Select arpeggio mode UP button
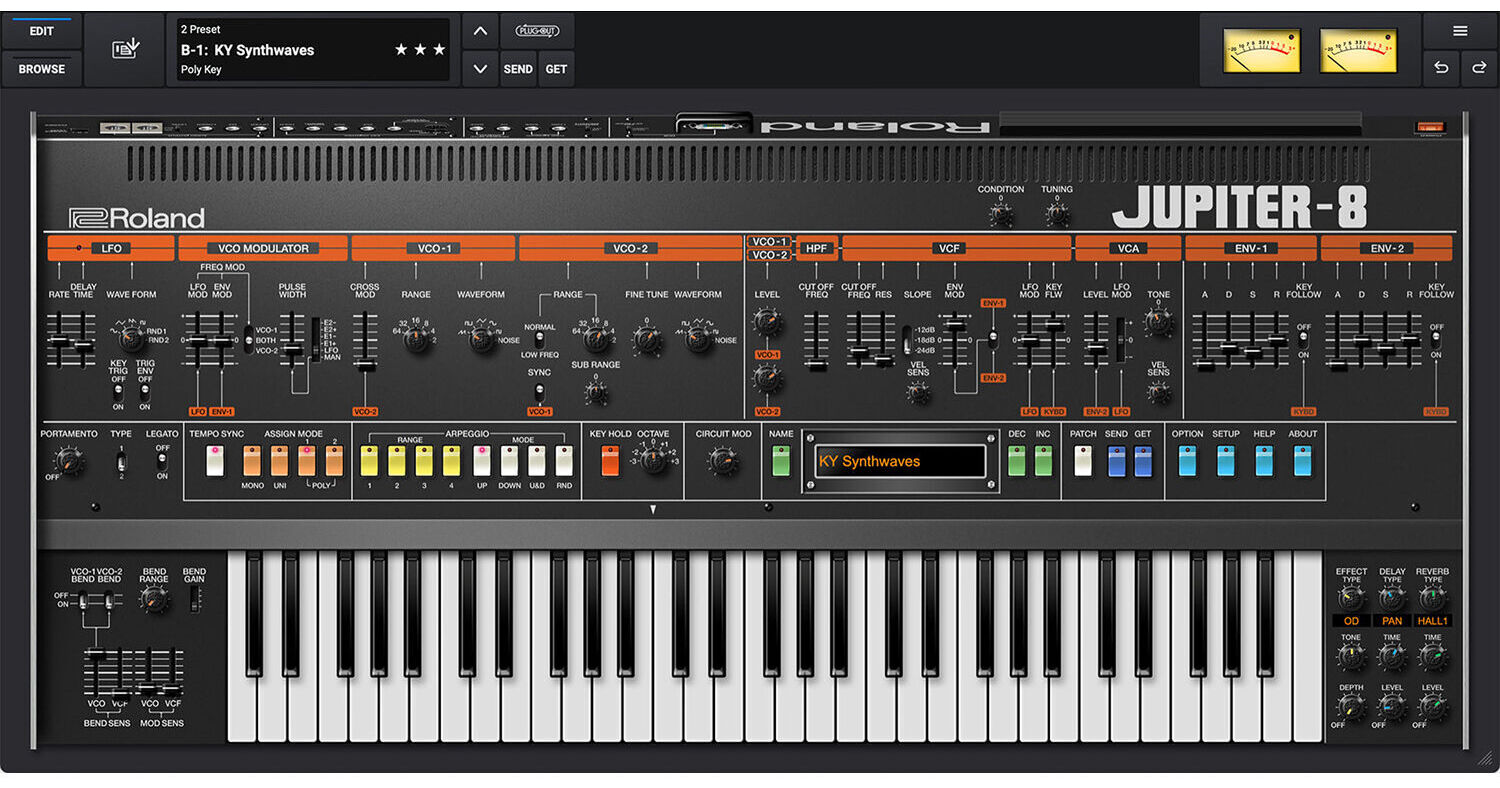1500x788 pixels. 482,461
